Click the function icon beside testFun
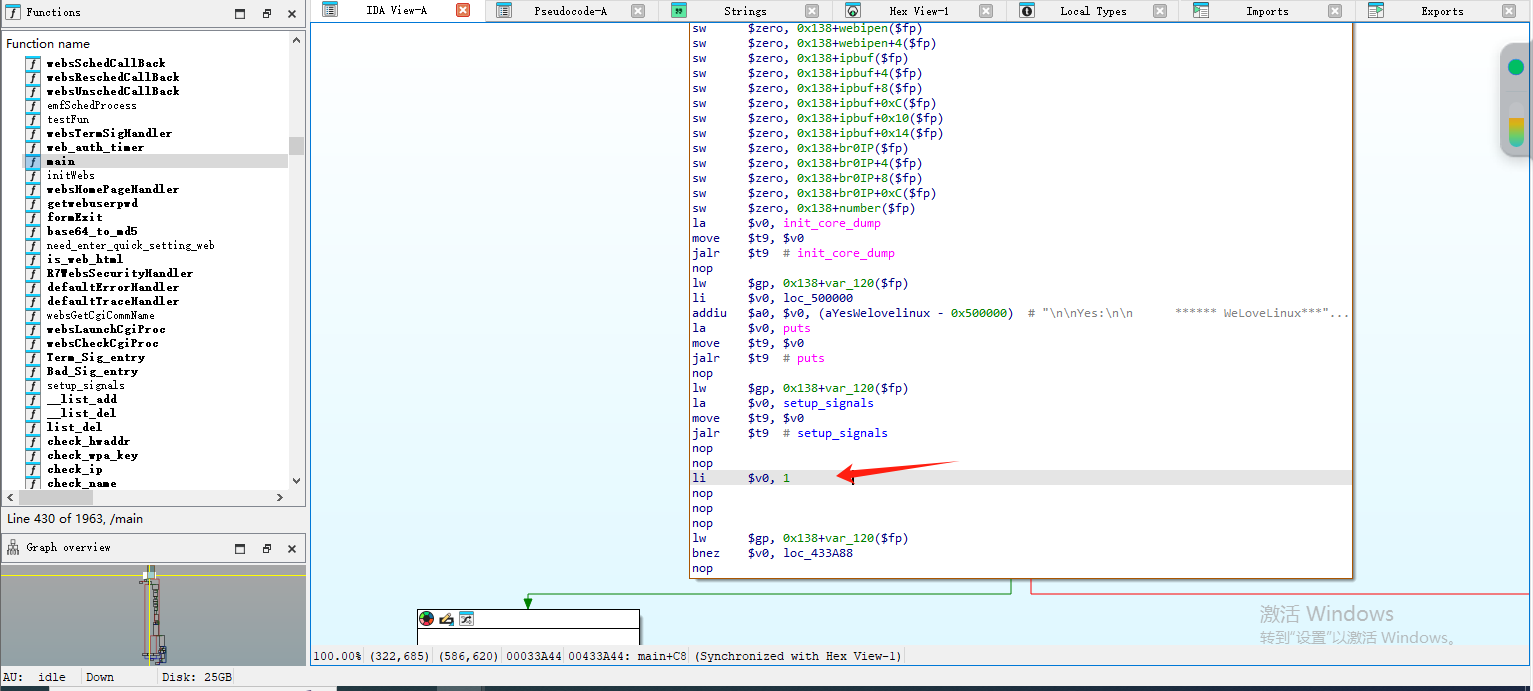This screenshot has height=691, width=1533. coord(33,119)
